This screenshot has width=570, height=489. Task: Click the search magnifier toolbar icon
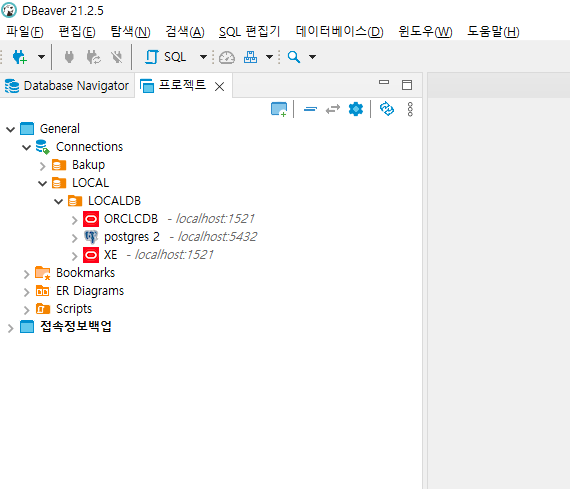point(294,57)
